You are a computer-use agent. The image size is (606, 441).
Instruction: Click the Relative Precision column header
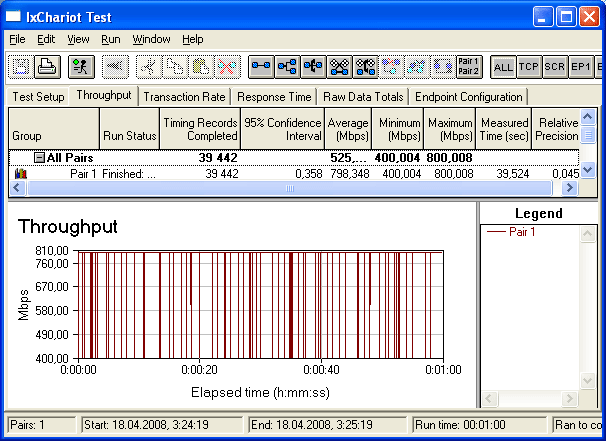556,129
